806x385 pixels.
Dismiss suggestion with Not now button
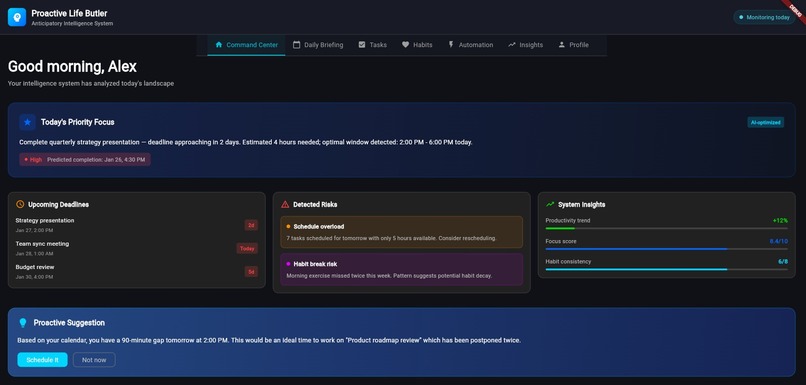(x=94, y=360)
